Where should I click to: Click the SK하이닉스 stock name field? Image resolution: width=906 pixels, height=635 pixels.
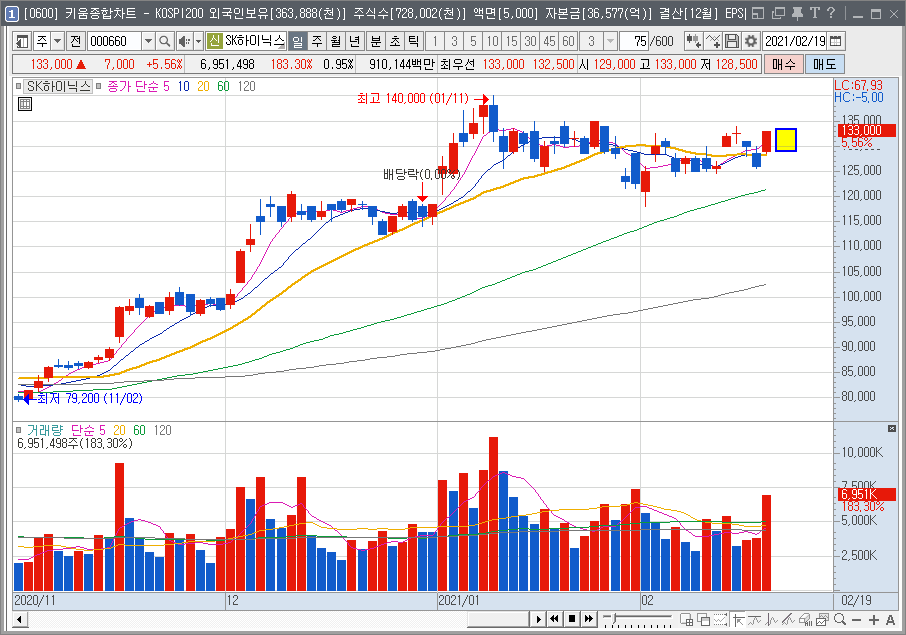point(254,41)
